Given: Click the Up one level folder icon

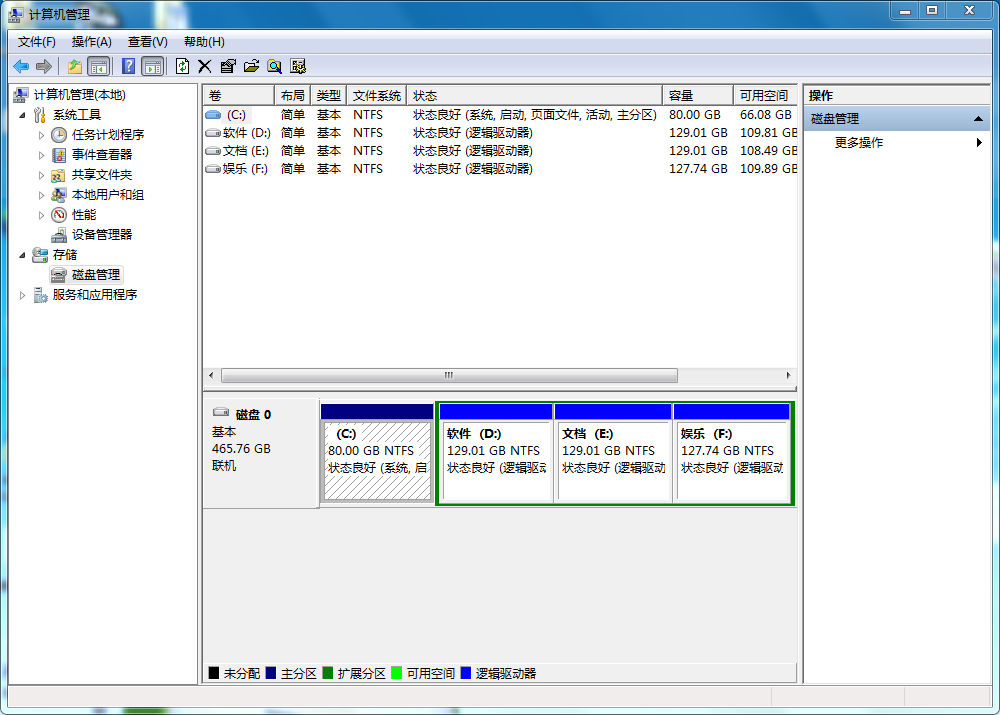Looking at the screenshot, I should pyautogui.click(x=74, y=66).
